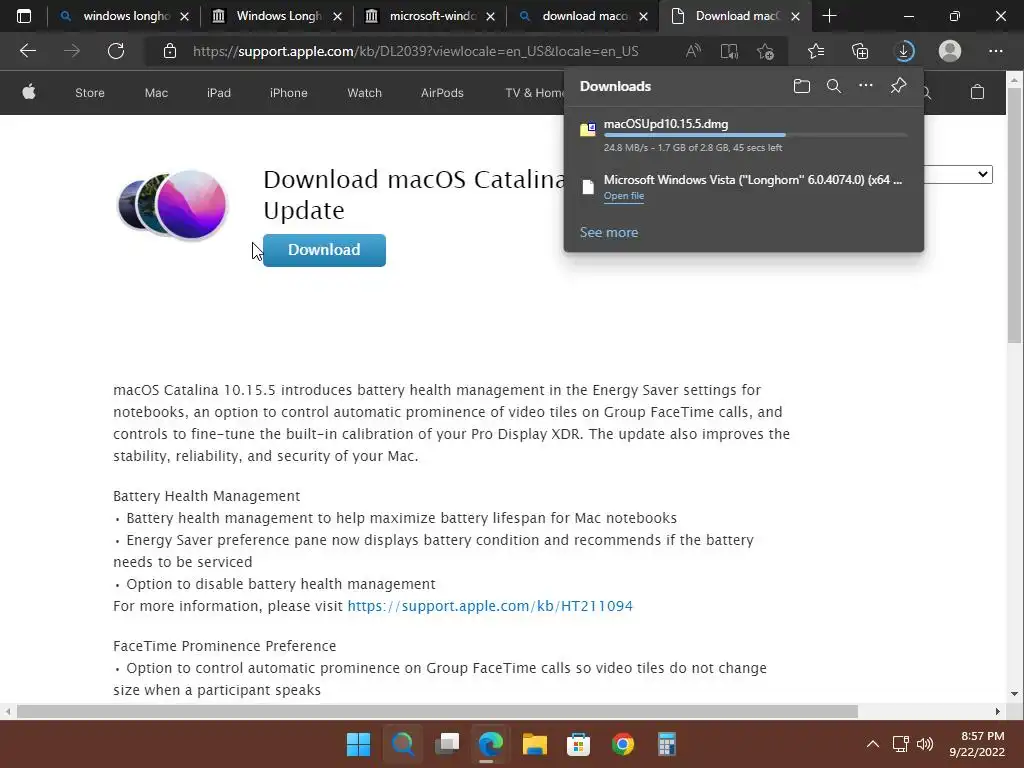1024x768 pixels.
Task: Open iPhone in Apple navigation
Action: (289, 93)
